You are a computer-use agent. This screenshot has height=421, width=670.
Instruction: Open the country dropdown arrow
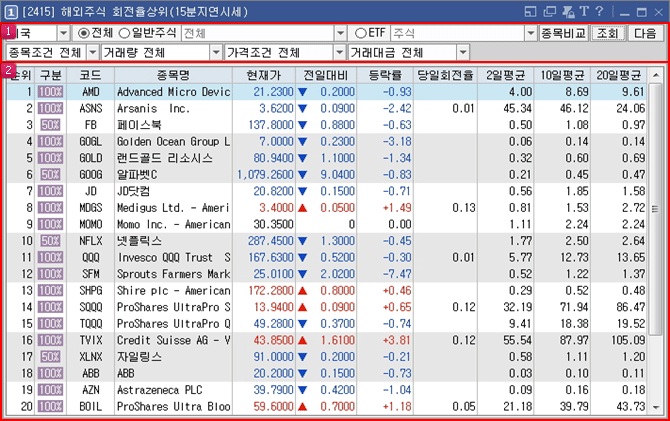[63, 33]
